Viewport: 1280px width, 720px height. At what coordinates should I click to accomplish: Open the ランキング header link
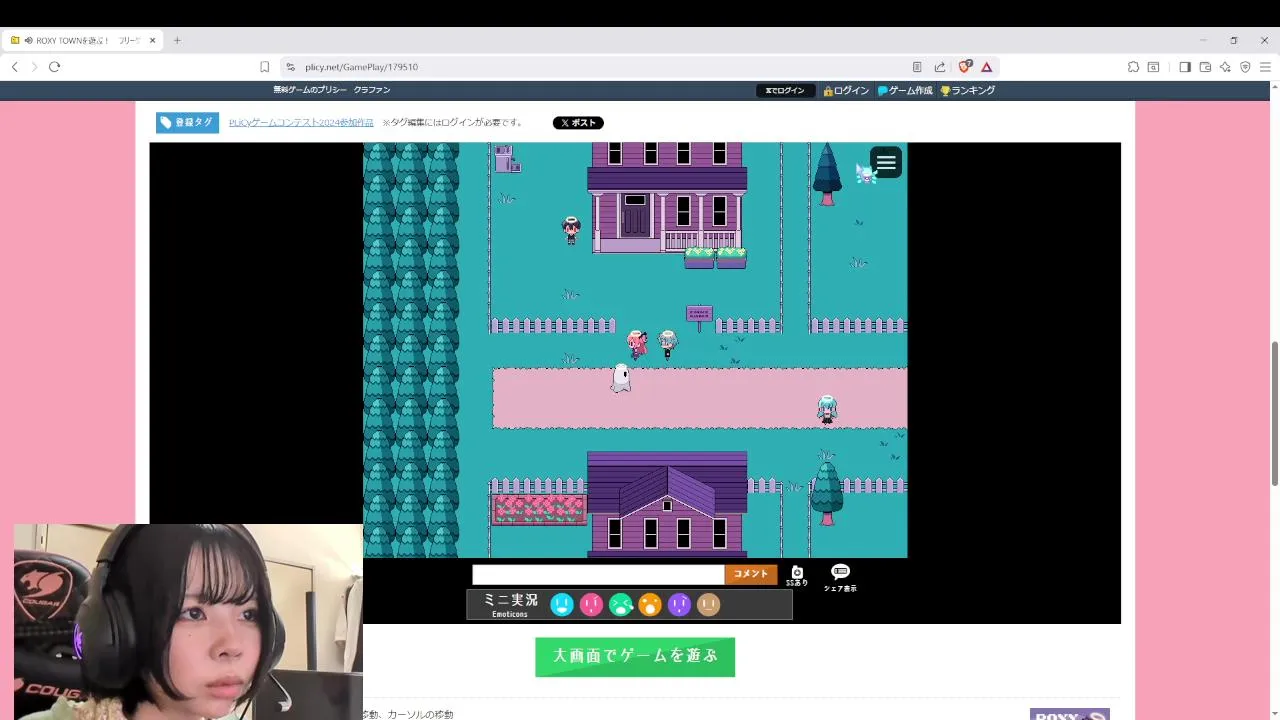click(x=967, y=90)
